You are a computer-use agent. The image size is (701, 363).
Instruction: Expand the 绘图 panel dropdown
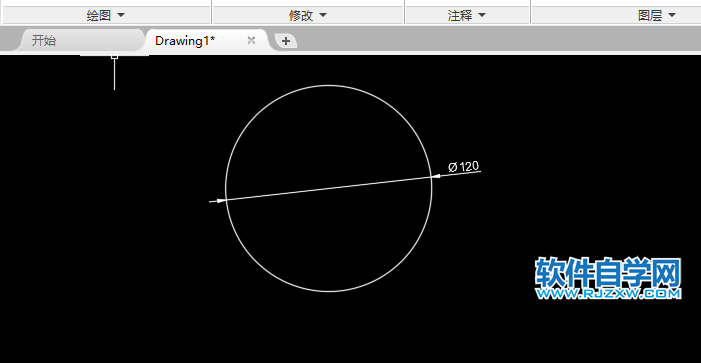(x=106, y=16)
